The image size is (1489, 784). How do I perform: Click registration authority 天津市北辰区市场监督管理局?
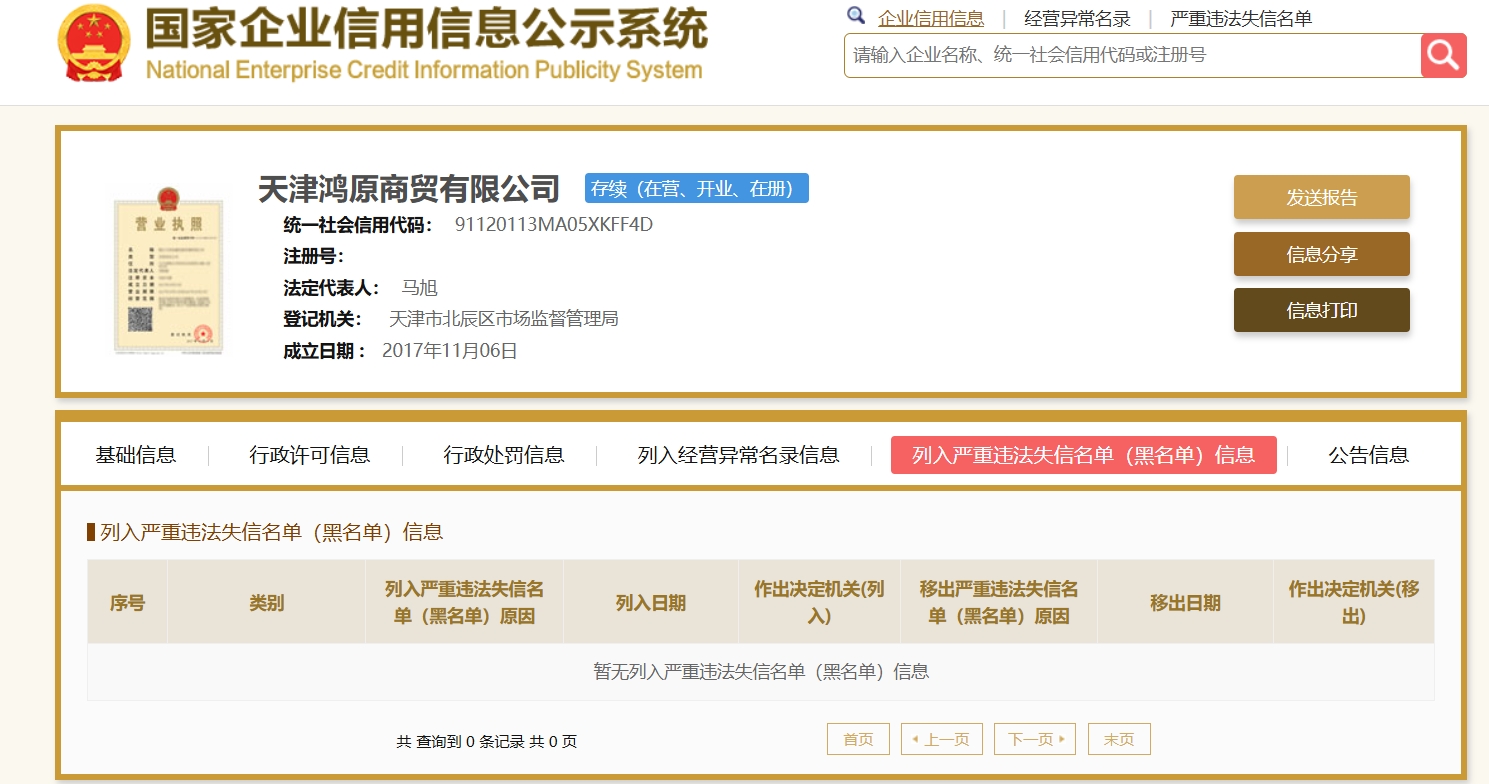[x=504, y=319]
